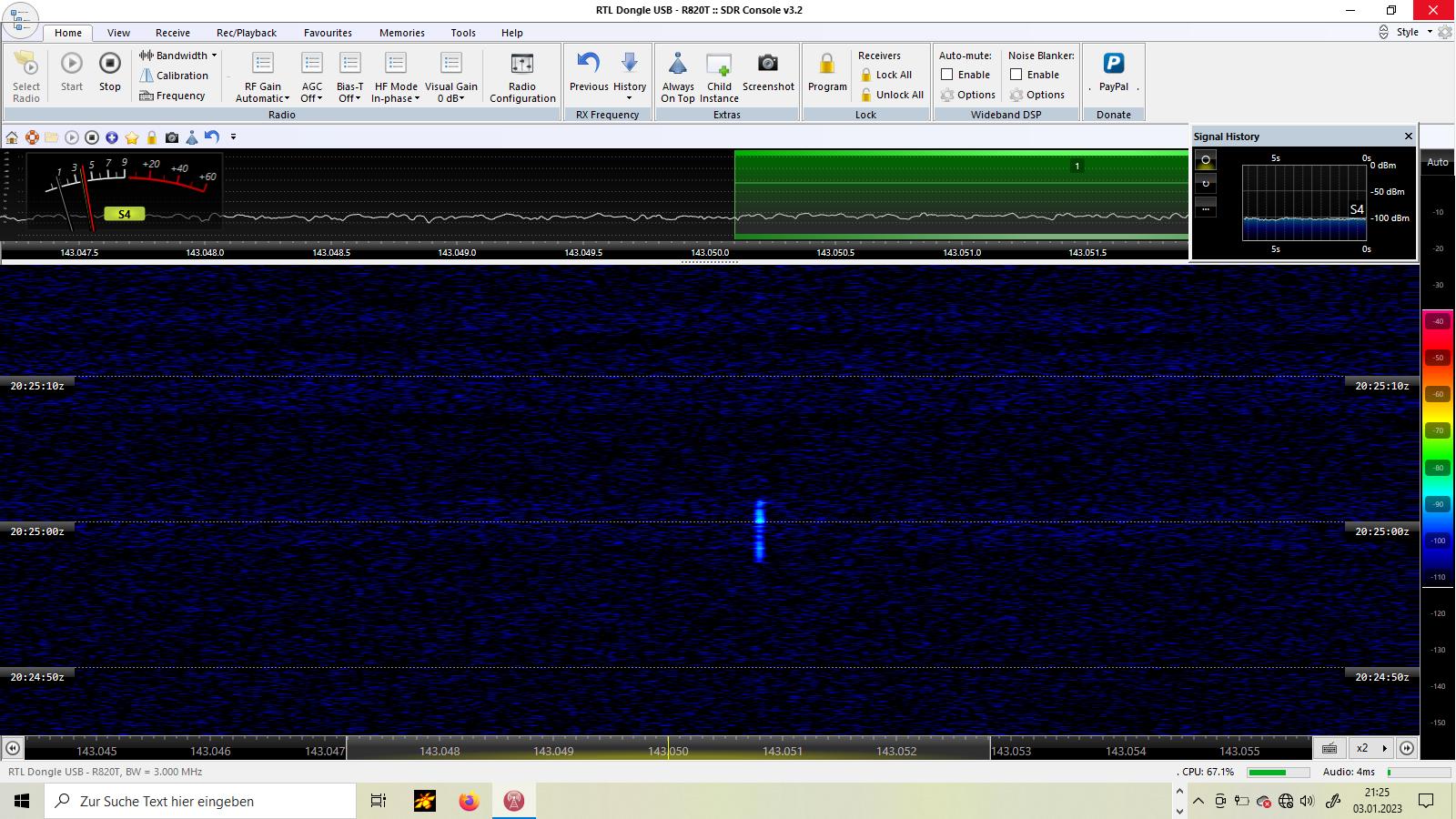Click the keyboard icon beside the x2 zoom
Viewport: 1456px width, 819px height.
click(x=1330, y=748)
